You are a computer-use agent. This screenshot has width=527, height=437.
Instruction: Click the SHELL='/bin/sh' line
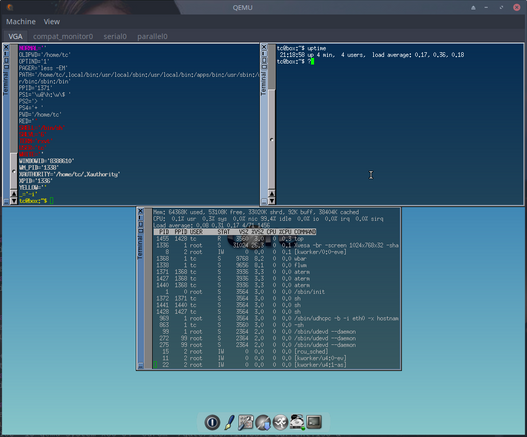tap(42, 128)
